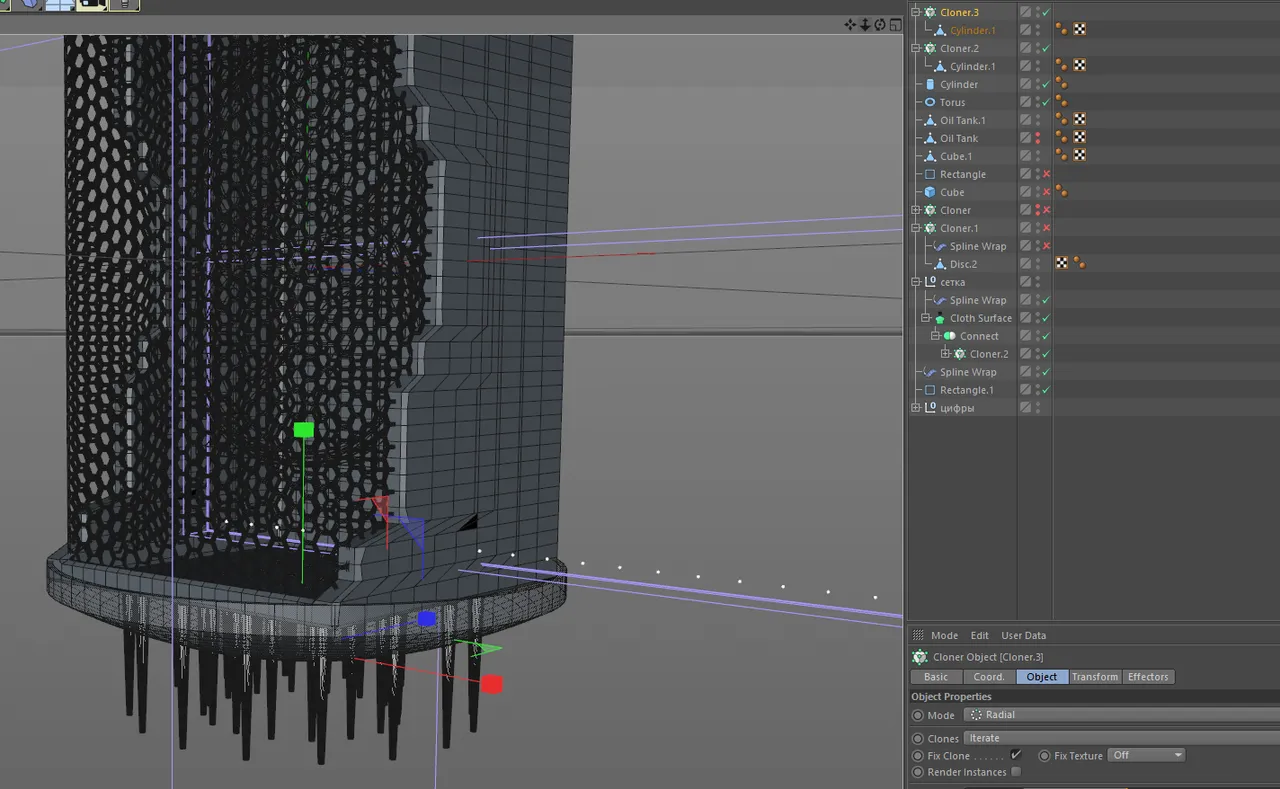Select the Object tab

tap(1042, 677)
